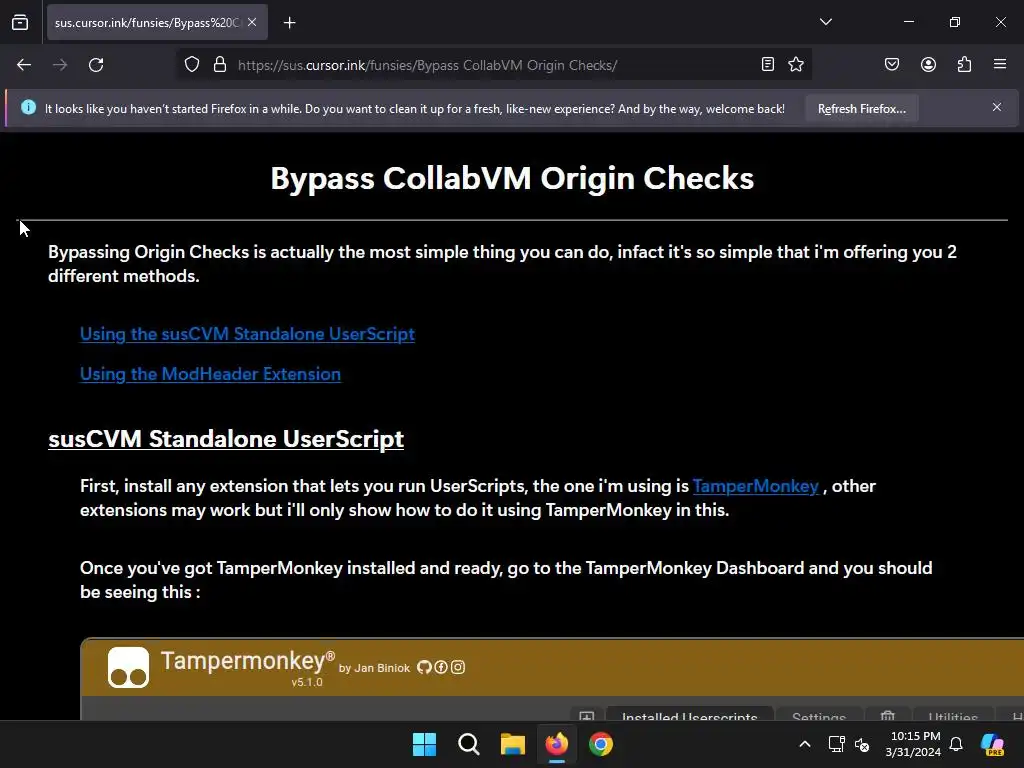Dismiss the Firefox refresh notification bar

pyautogui.click(x=997, y=107)
